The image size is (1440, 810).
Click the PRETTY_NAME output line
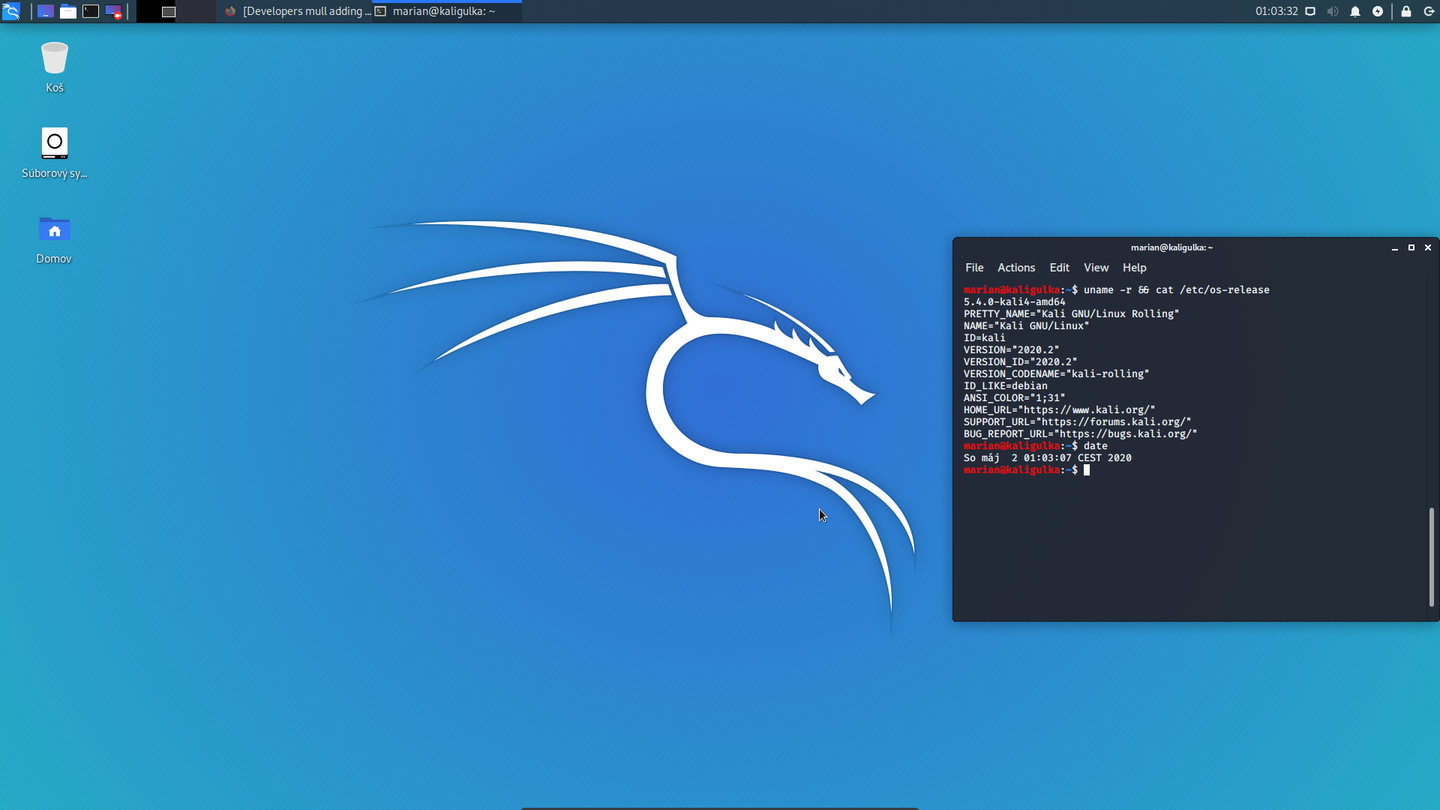(x=1072, y=314)
